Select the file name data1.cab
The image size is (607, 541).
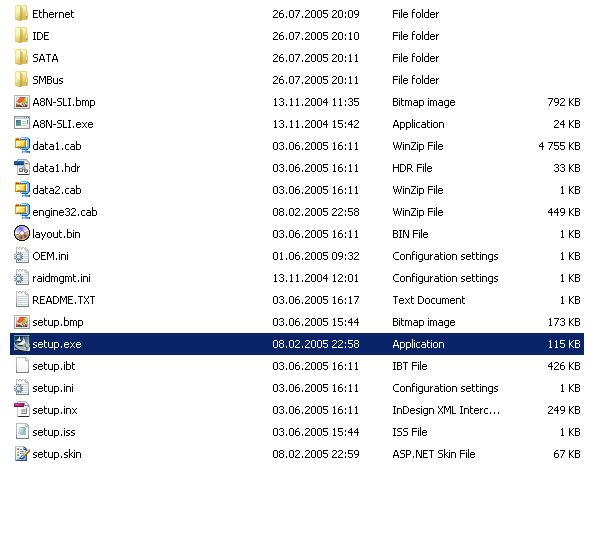point(57,146)
